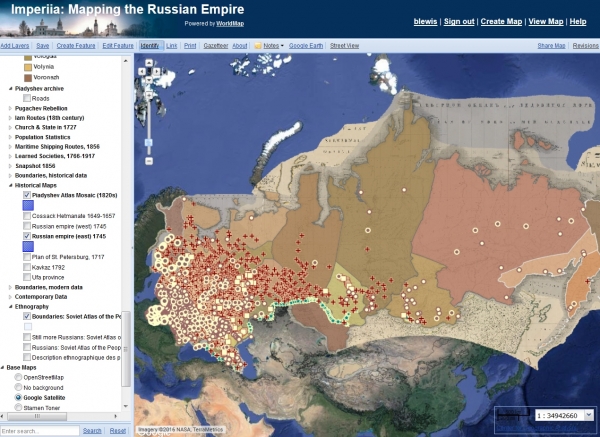This screenshot has height=437, width=600.
Task: Pan the map right with arrow button
Action: click(x=157, y=71)
